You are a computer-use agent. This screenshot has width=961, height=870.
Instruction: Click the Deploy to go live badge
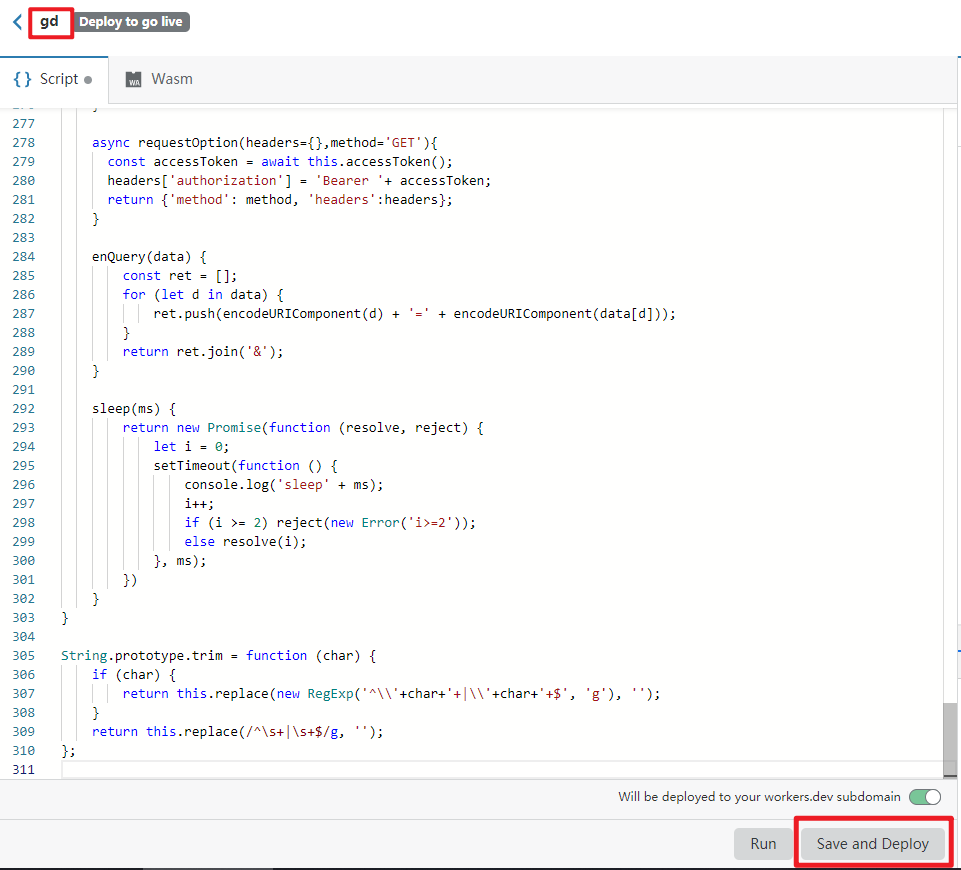click(x=131, y=22)
